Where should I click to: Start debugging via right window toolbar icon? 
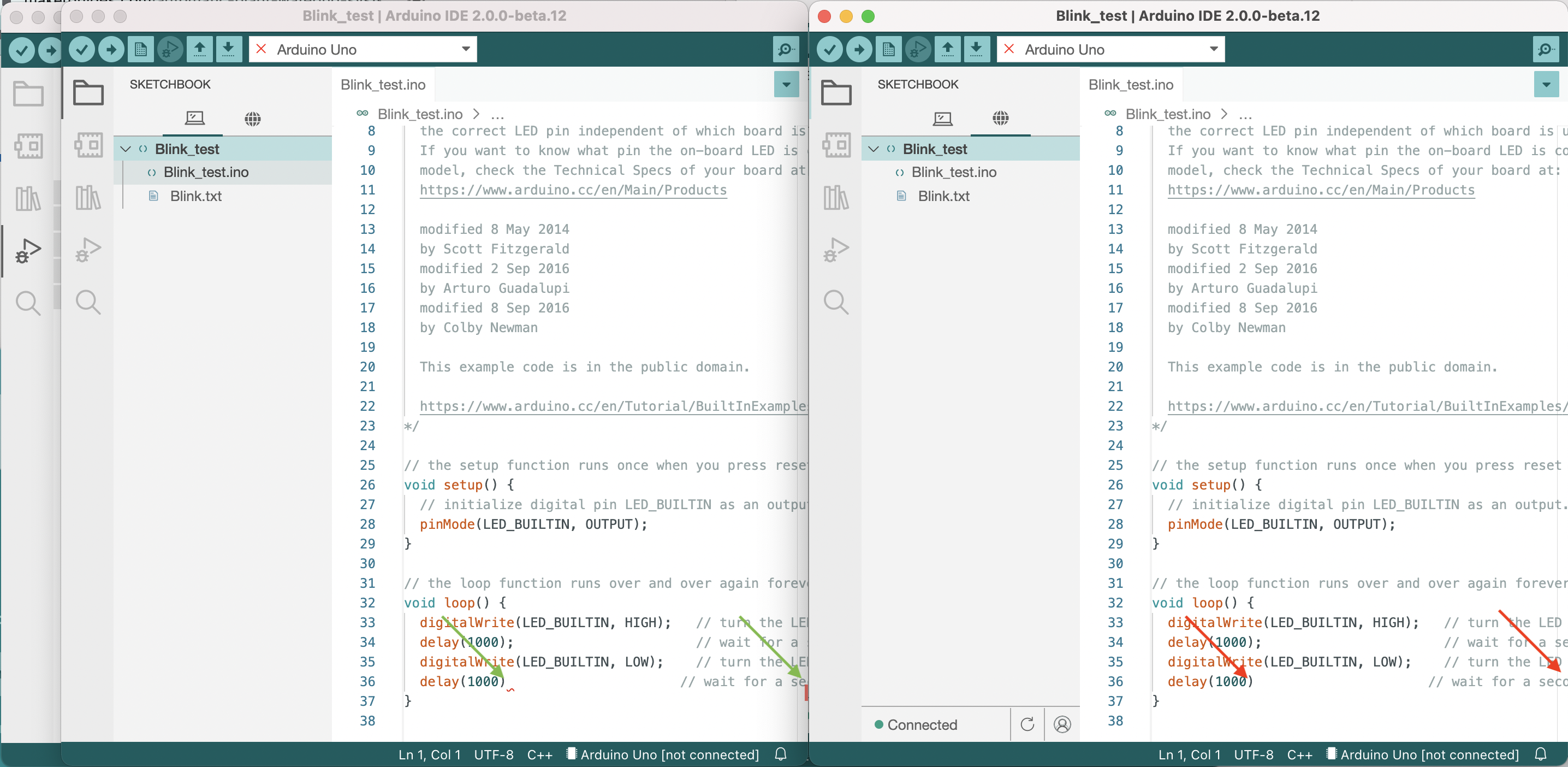917,49
